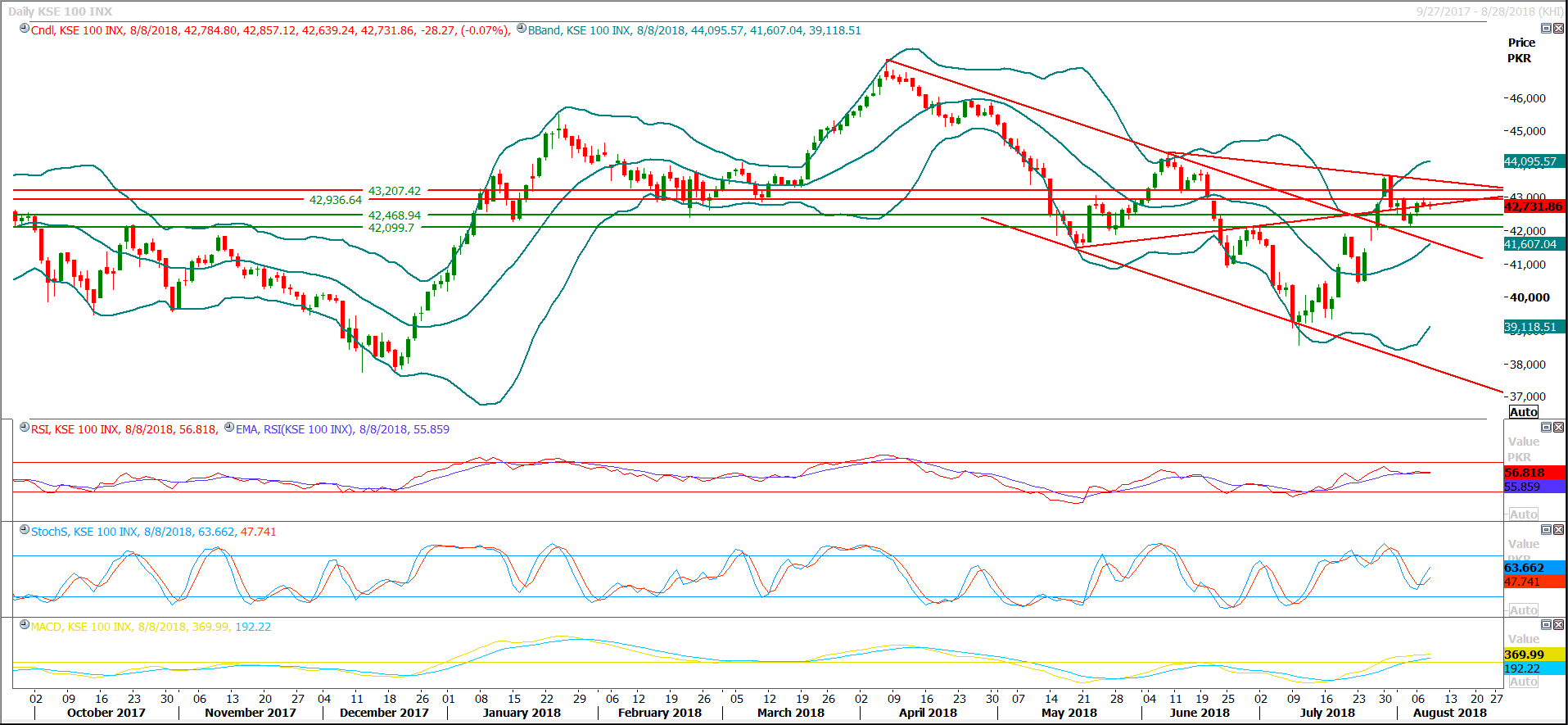Click the 42,468.94 support level label
Image resolution: width=1568 pixels, height=725 pixels.
tap(395, 215)
